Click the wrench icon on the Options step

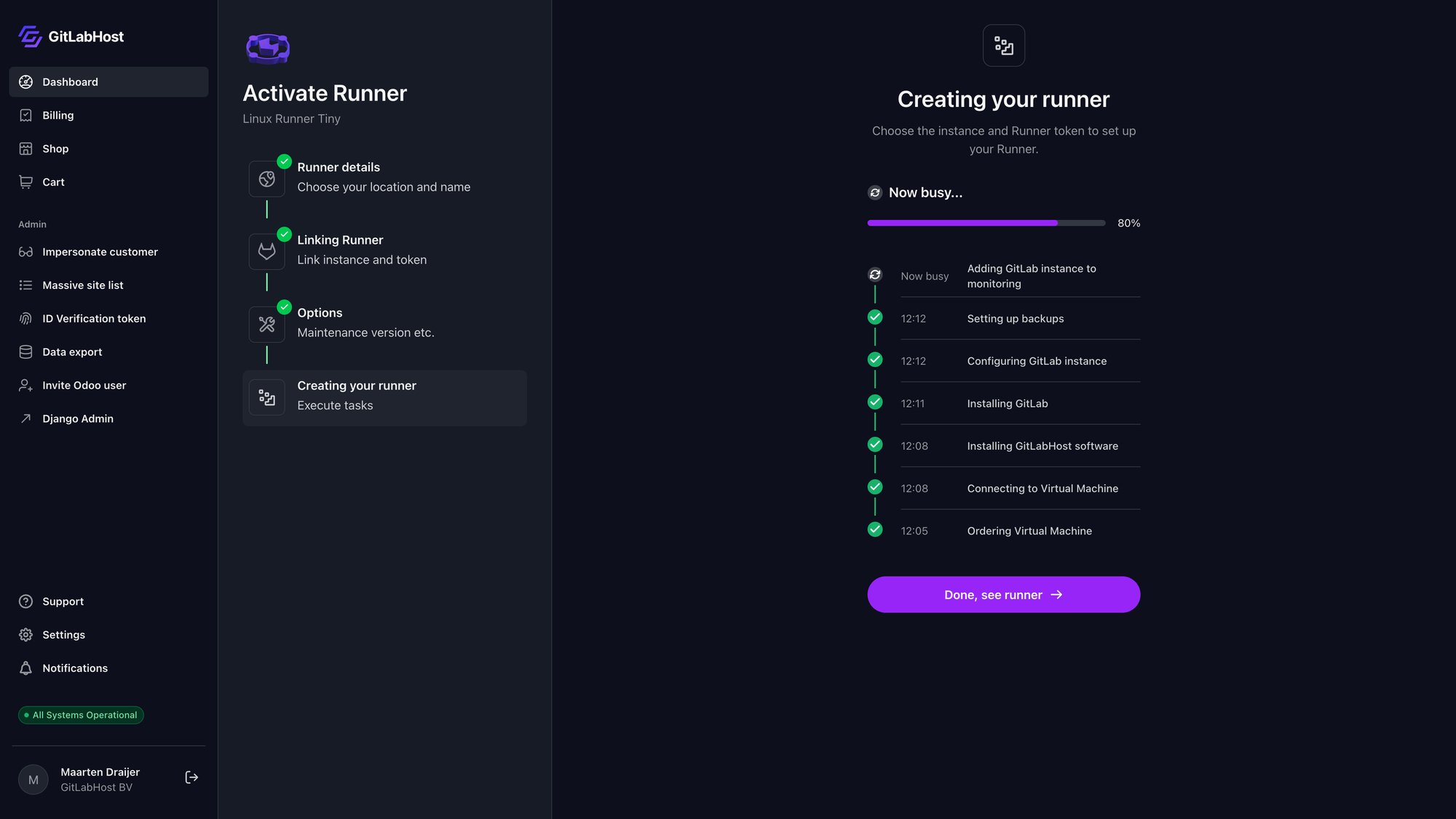pos(267,324)
